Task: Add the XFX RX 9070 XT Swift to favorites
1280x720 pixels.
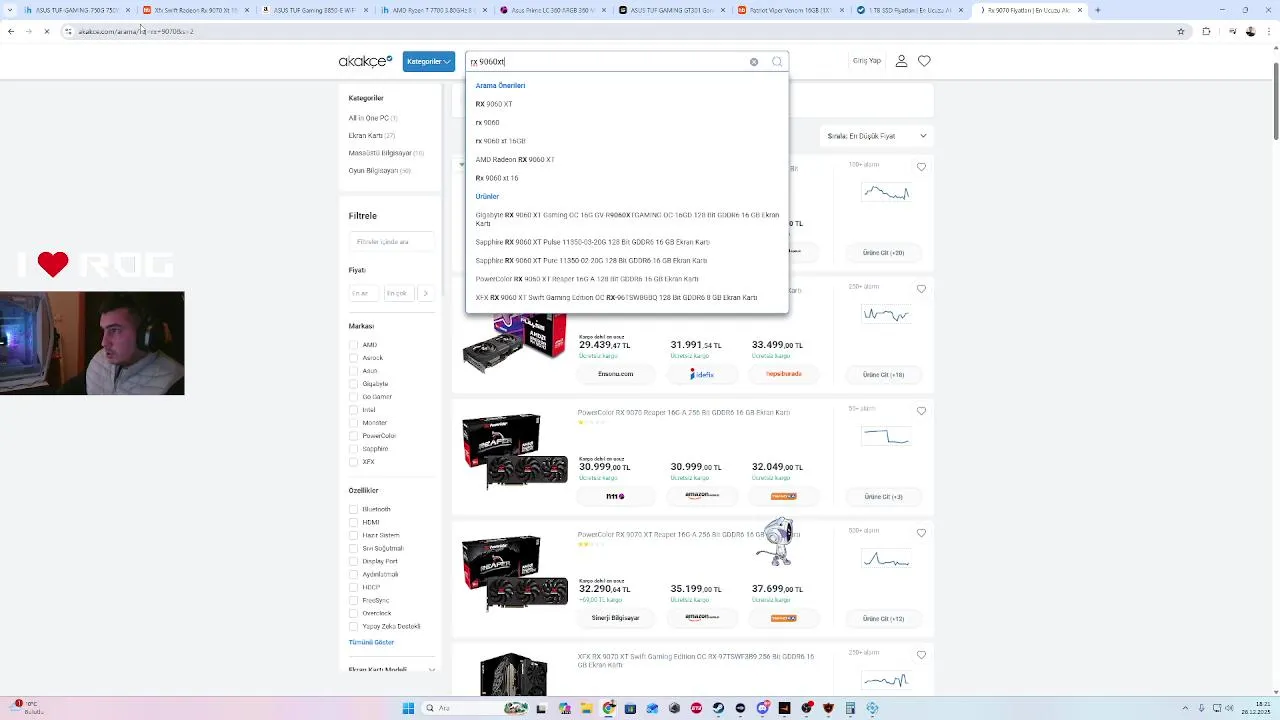Action: [x=921, y=655]
